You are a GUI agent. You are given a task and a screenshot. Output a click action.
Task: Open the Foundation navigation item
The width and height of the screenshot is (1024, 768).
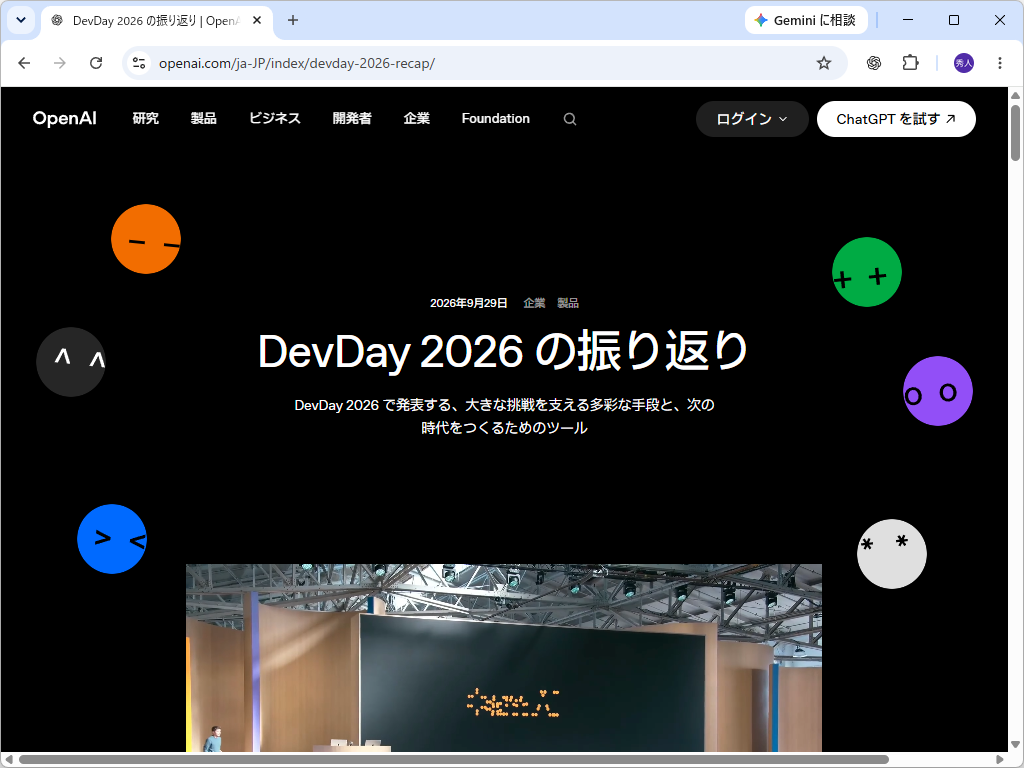tap(496, 118)
